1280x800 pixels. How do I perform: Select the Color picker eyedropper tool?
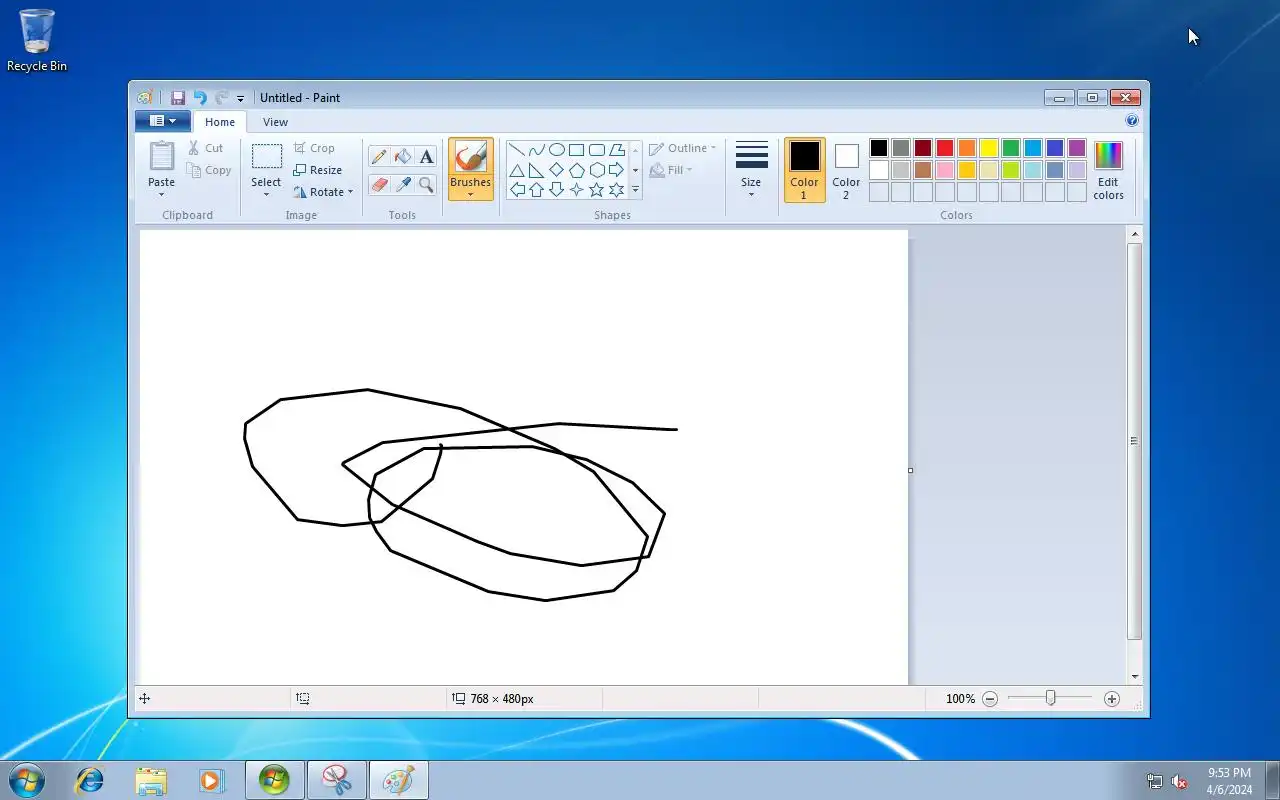coord(403,184)
